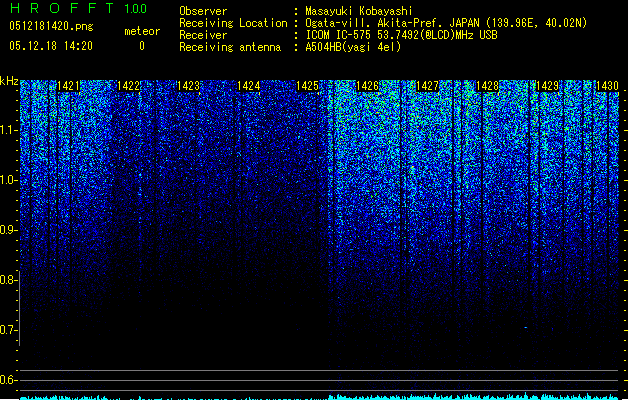This screenshot has width=629, height=400.
Task: Click the 1421 time marker
Action: (x=68, y=86)
